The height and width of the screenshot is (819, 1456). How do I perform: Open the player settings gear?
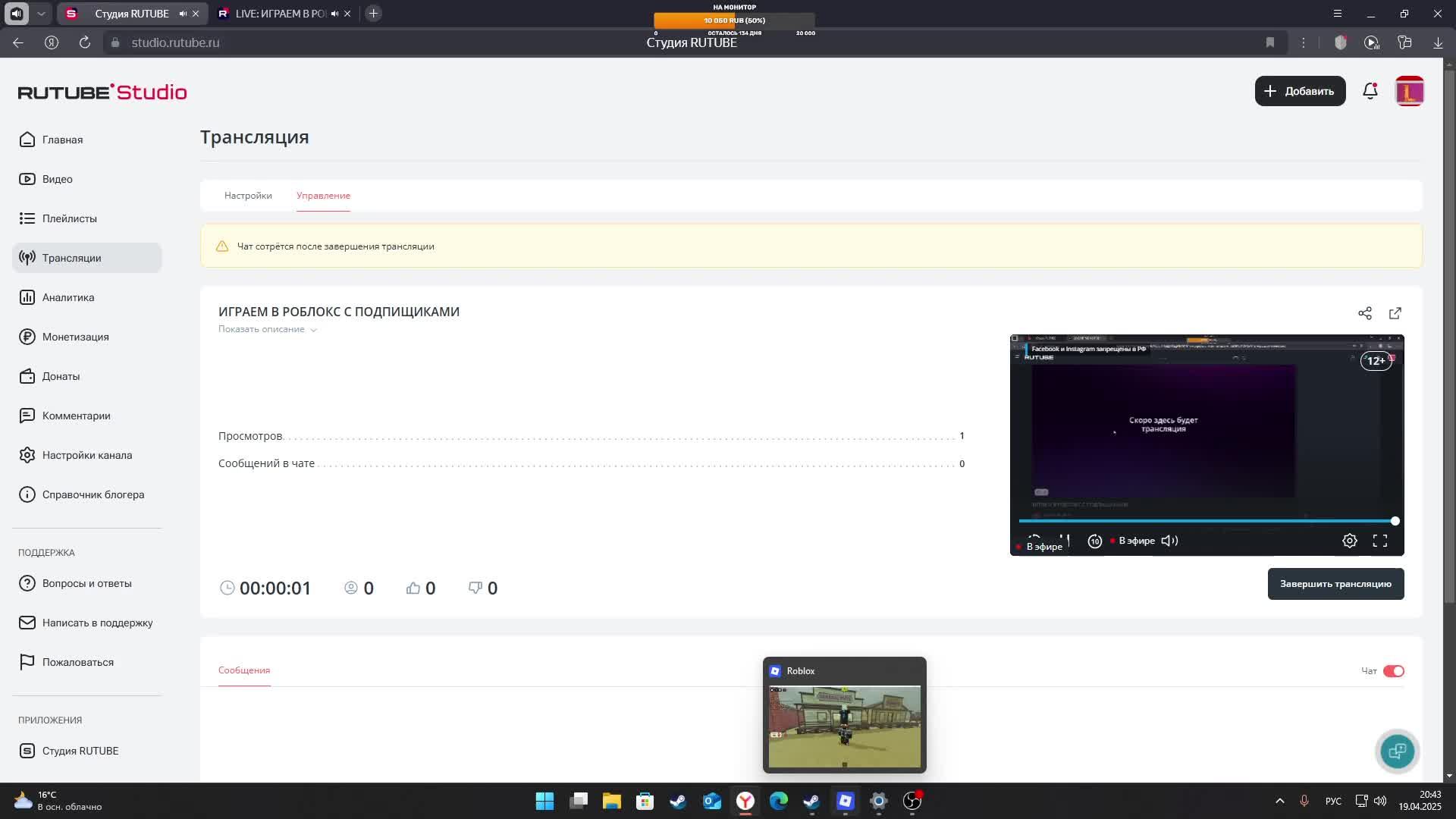pos(1350,541)
